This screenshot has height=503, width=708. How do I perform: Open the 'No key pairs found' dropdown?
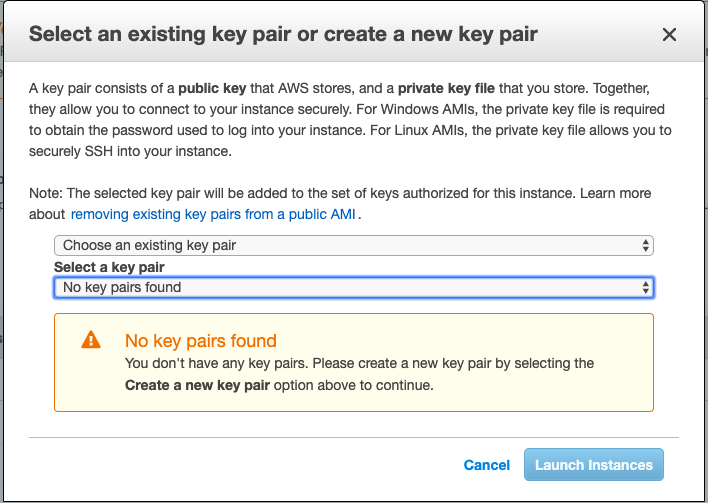pyautogui.click(x=354, y=287)
